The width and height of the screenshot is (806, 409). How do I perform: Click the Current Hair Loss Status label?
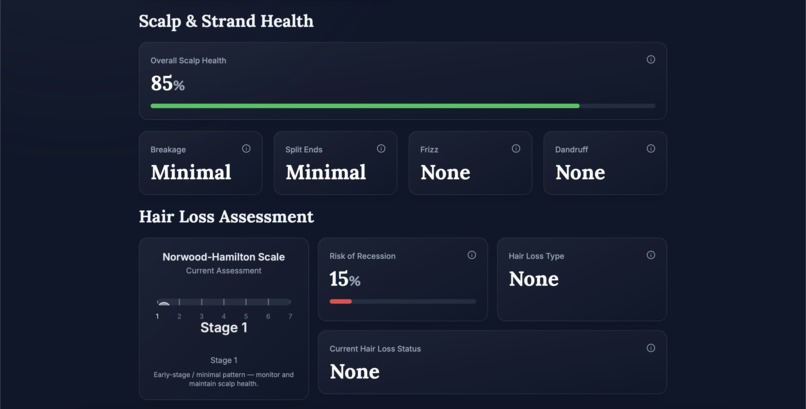coord(375,349)
